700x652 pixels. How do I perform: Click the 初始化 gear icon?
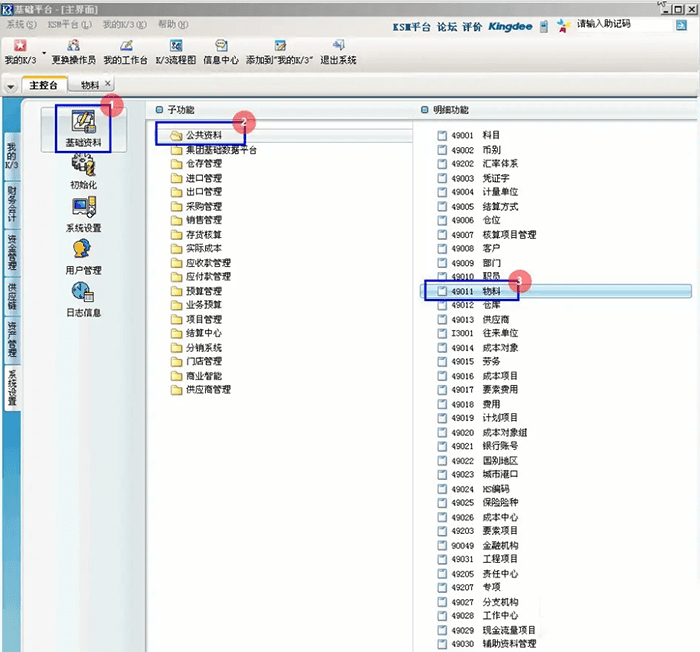(x=83, y=169)
